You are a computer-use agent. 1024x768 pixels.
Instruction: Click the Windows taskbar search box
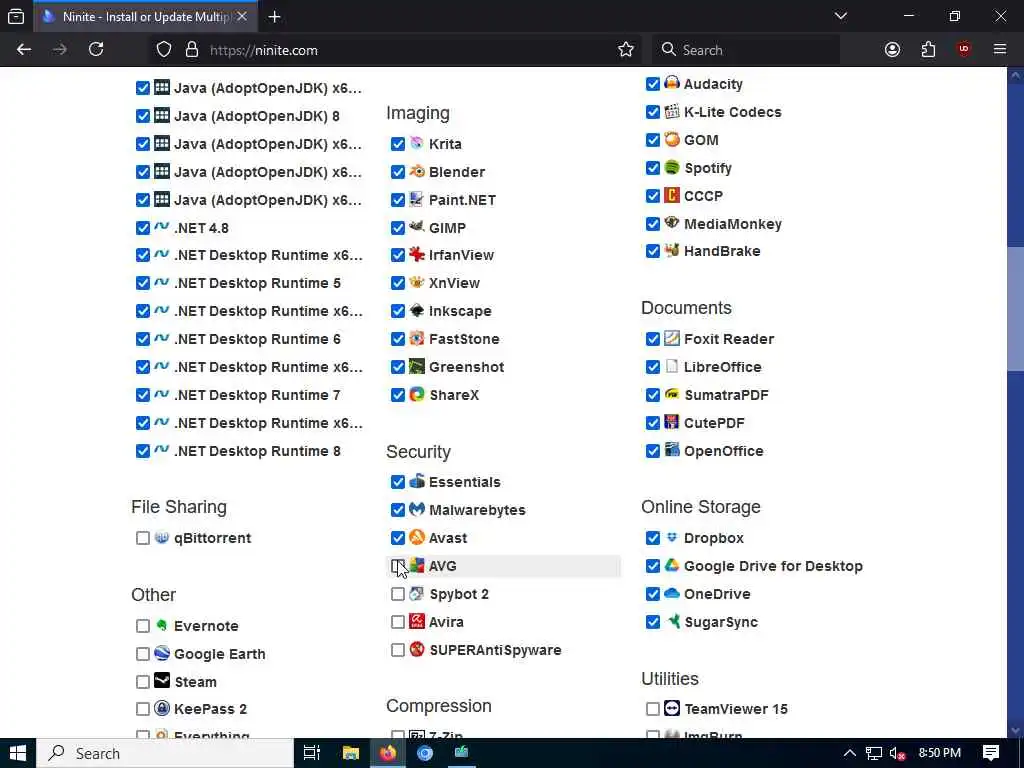click(x=165, y=753)
